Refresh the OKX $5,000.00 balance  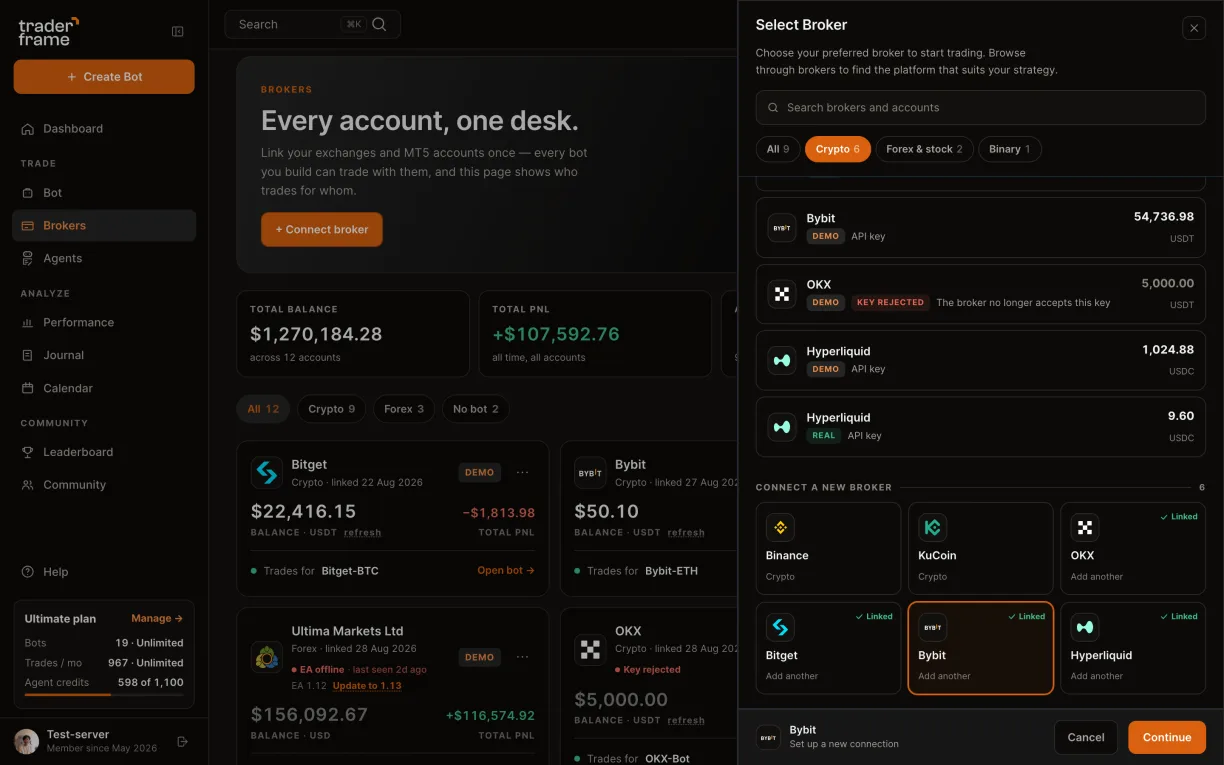[686, 720]
